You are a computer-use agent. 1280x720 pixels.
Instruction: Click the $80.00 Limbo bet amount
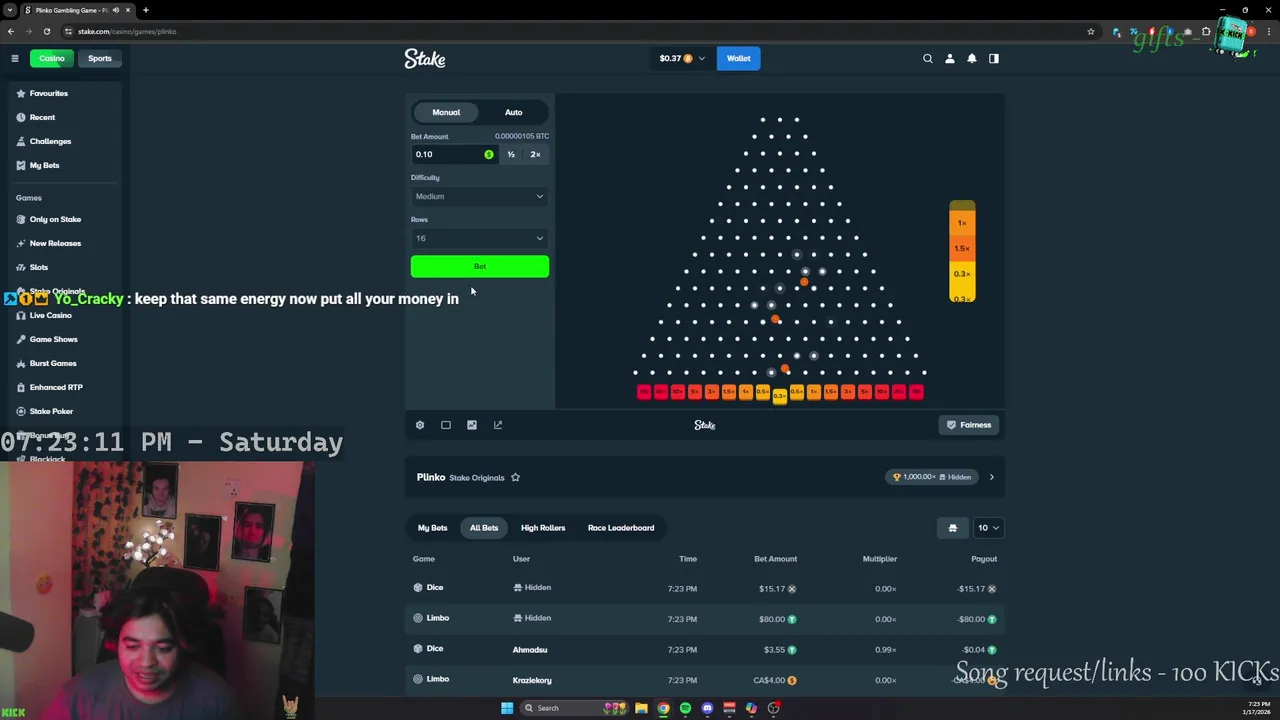(x=776, y=619)
